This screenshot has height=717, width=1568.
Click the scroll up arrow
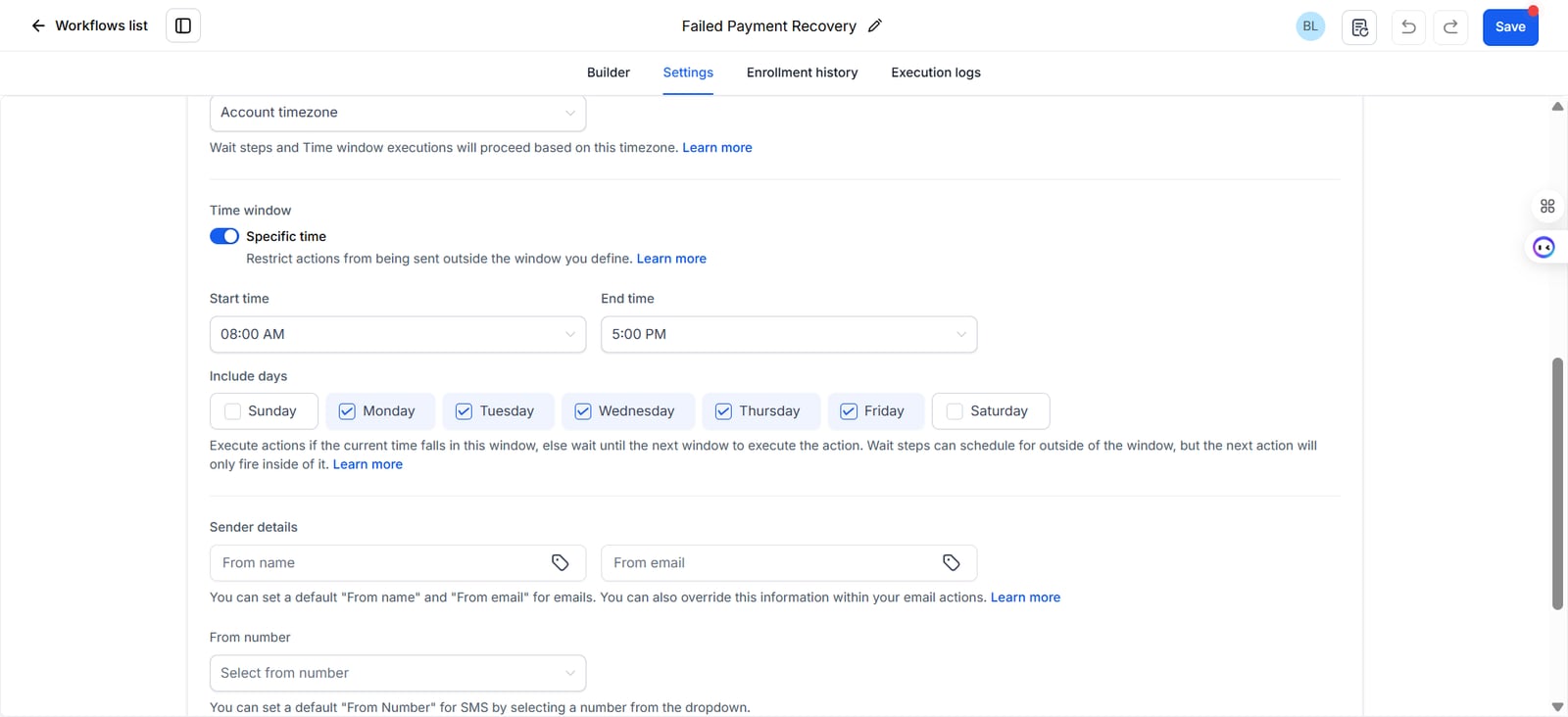[x=1557, y=107]
